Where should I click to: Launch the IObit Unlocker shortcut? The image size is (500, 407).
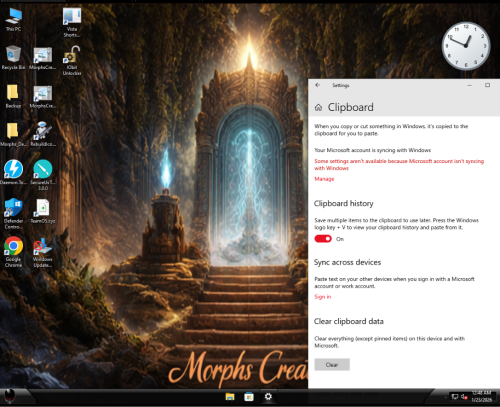[72, 61]
